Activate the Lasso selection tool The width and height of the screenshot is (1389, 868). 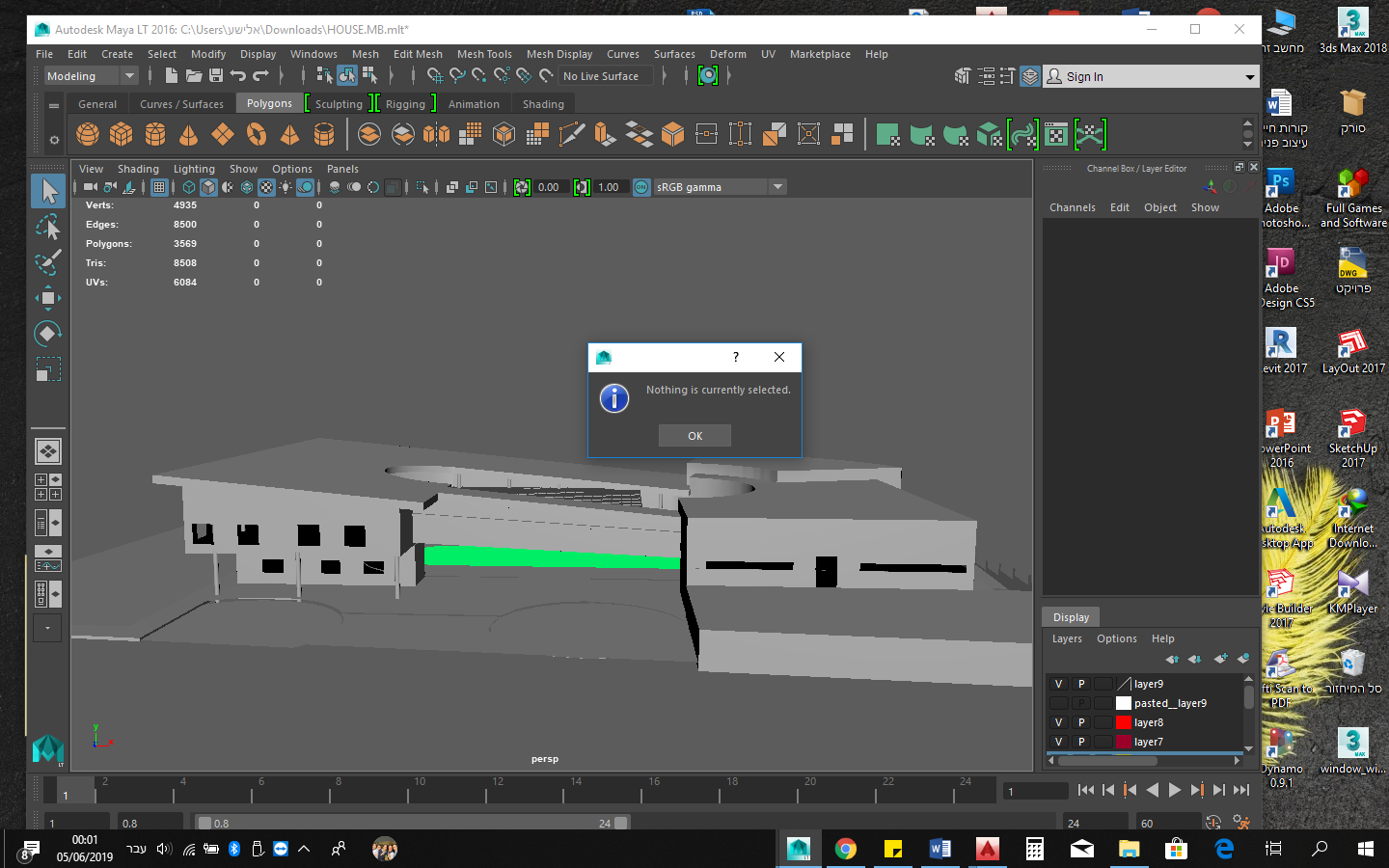pyautogui.click(x=47, y=227)
